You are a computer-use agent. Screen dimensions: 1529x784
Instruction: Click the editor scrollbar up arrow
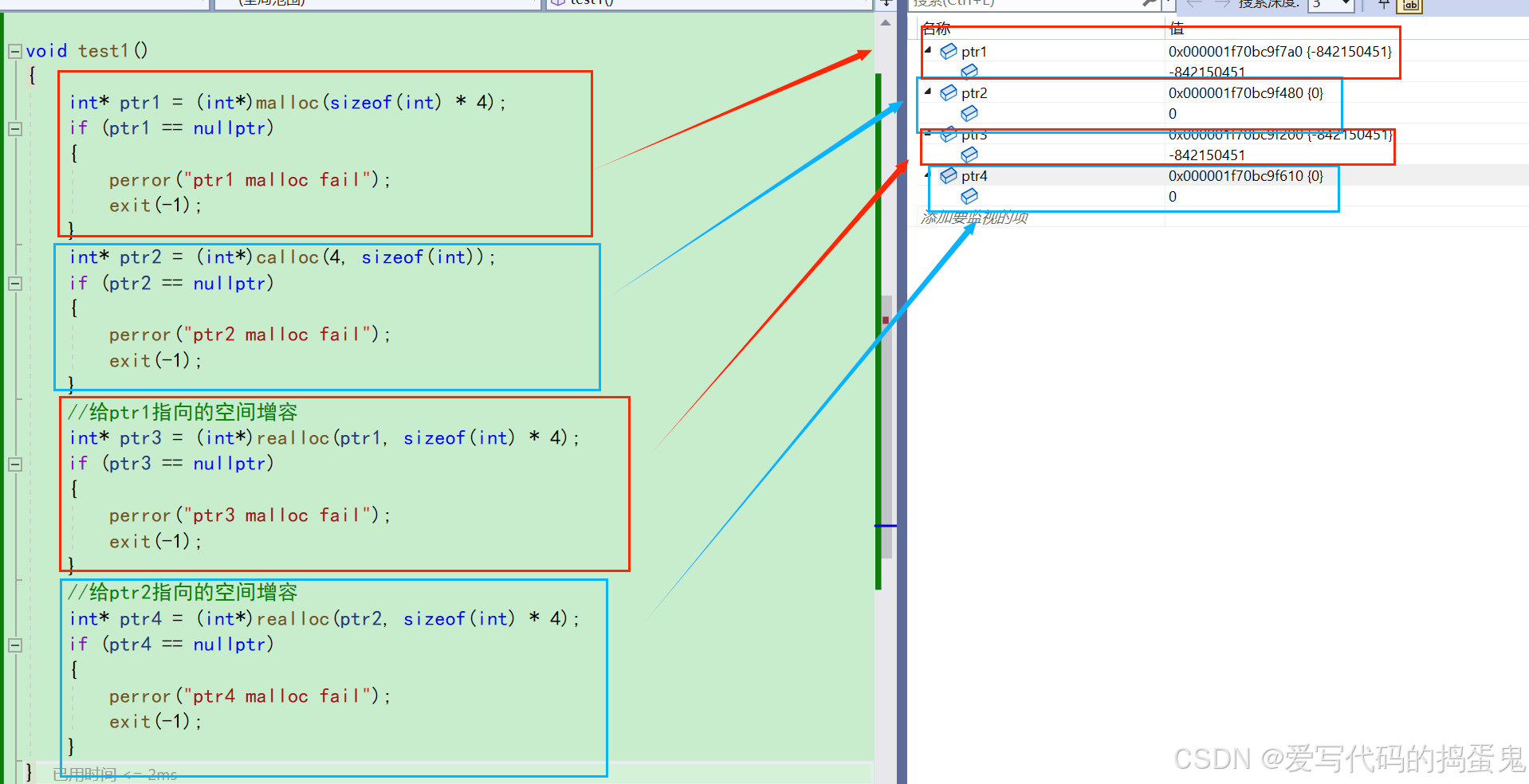point(885,22)
